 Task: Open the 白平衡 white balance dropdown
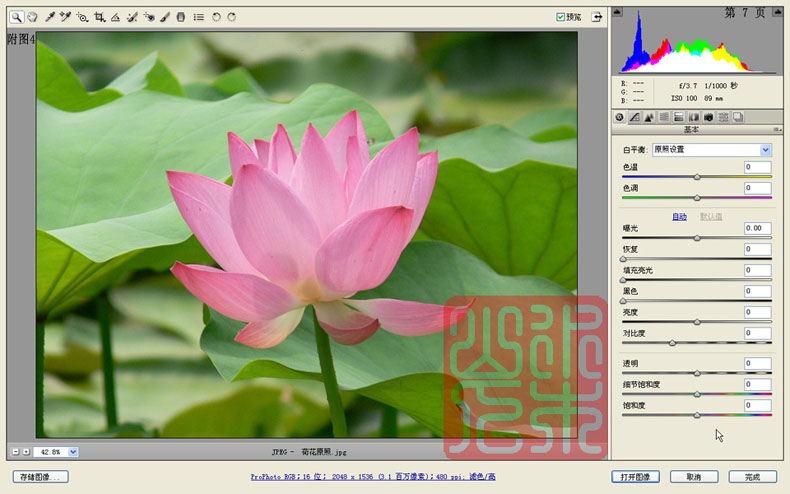click(x=712, y=150)
